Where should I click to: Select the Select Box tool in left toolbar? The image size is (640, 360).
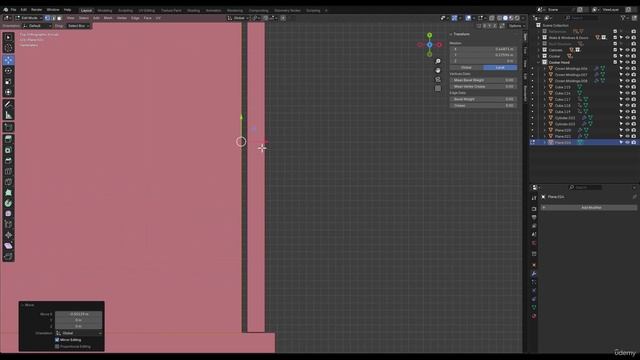[8, 38]
